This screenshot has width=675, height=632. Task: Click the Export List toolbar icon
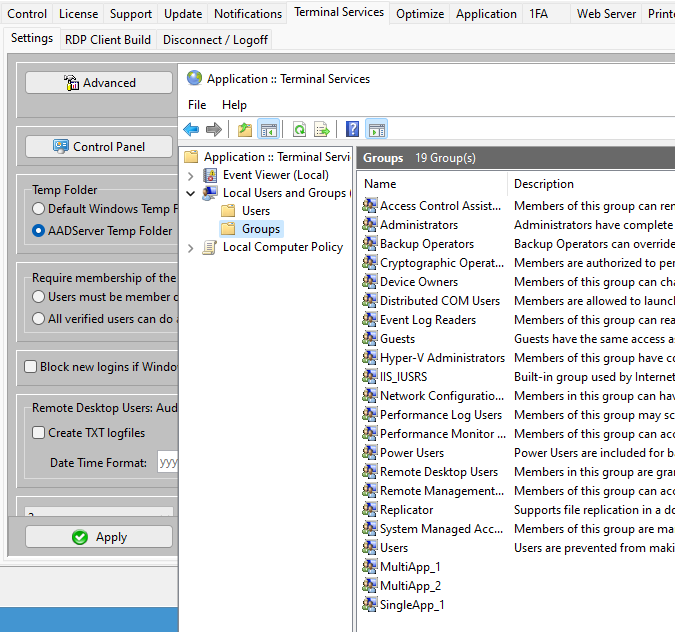point(322,129)
